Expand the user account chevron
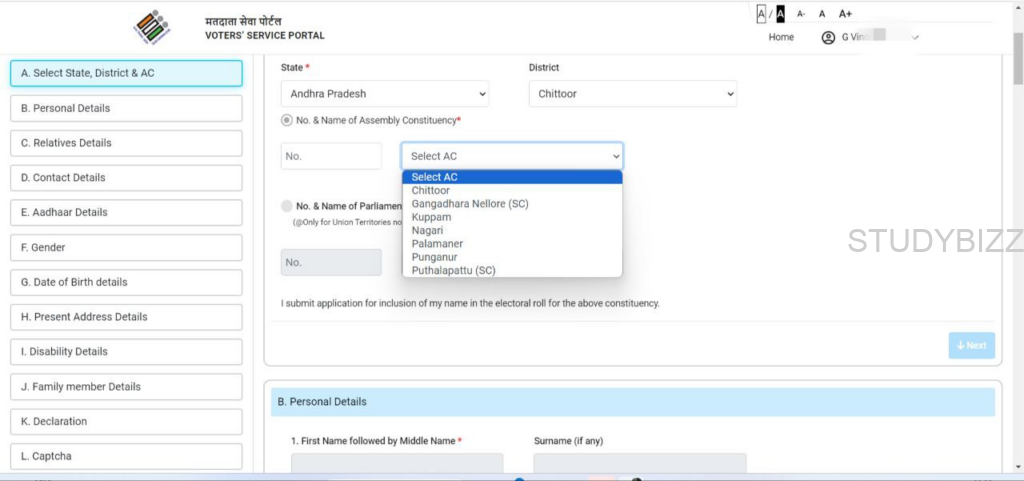The width and height of the screenshot is (1024, 481). click(x=915, y=38)
